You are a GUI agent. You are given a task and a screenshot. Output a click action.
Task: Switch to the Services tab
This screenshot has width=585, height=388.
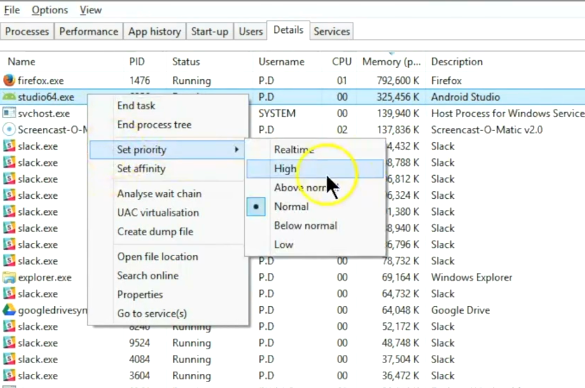pos(332,31)
